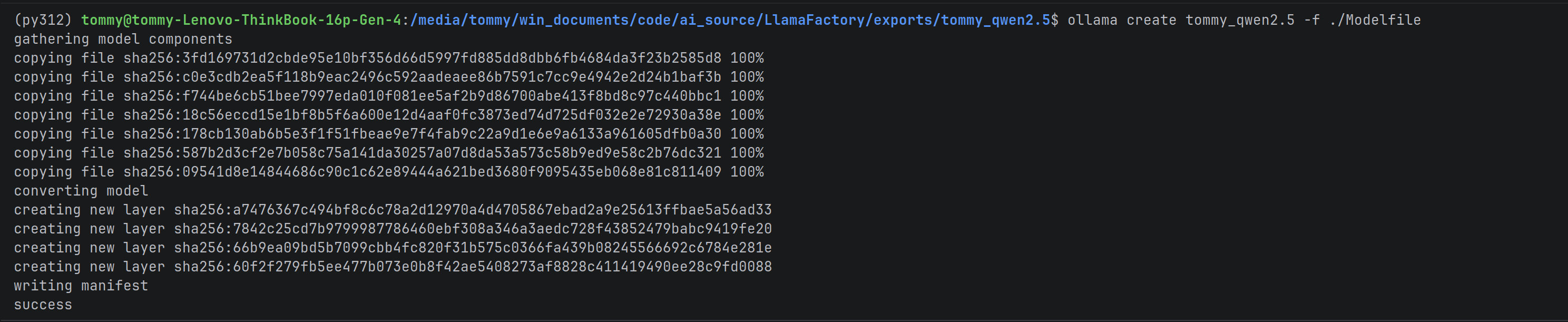Screen dimensions: 1568x322
Task: Click the ./Modelfile argument
Action: [1375, 20]
